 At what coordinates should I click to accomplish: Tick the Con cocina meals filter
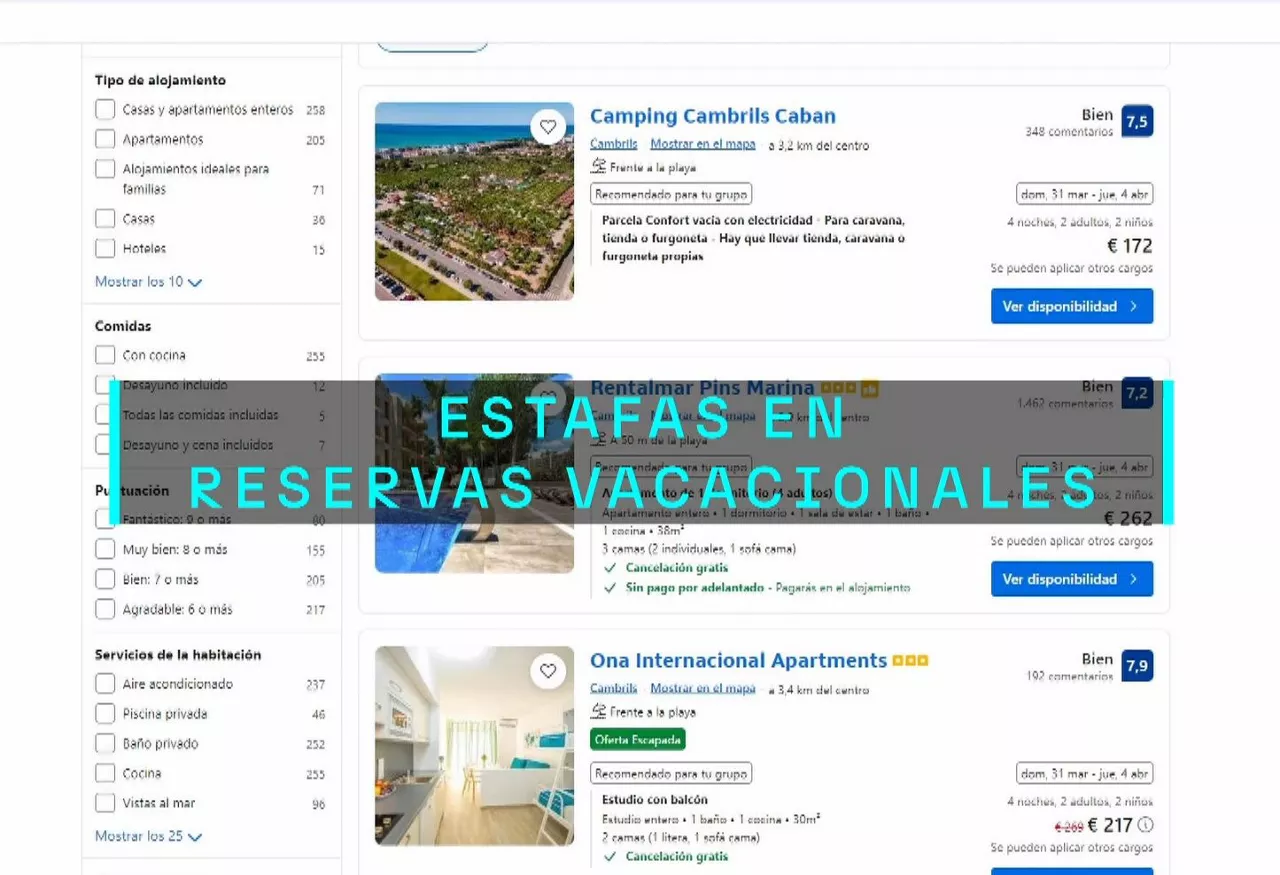pyautogui.click(x=105, y=355)
